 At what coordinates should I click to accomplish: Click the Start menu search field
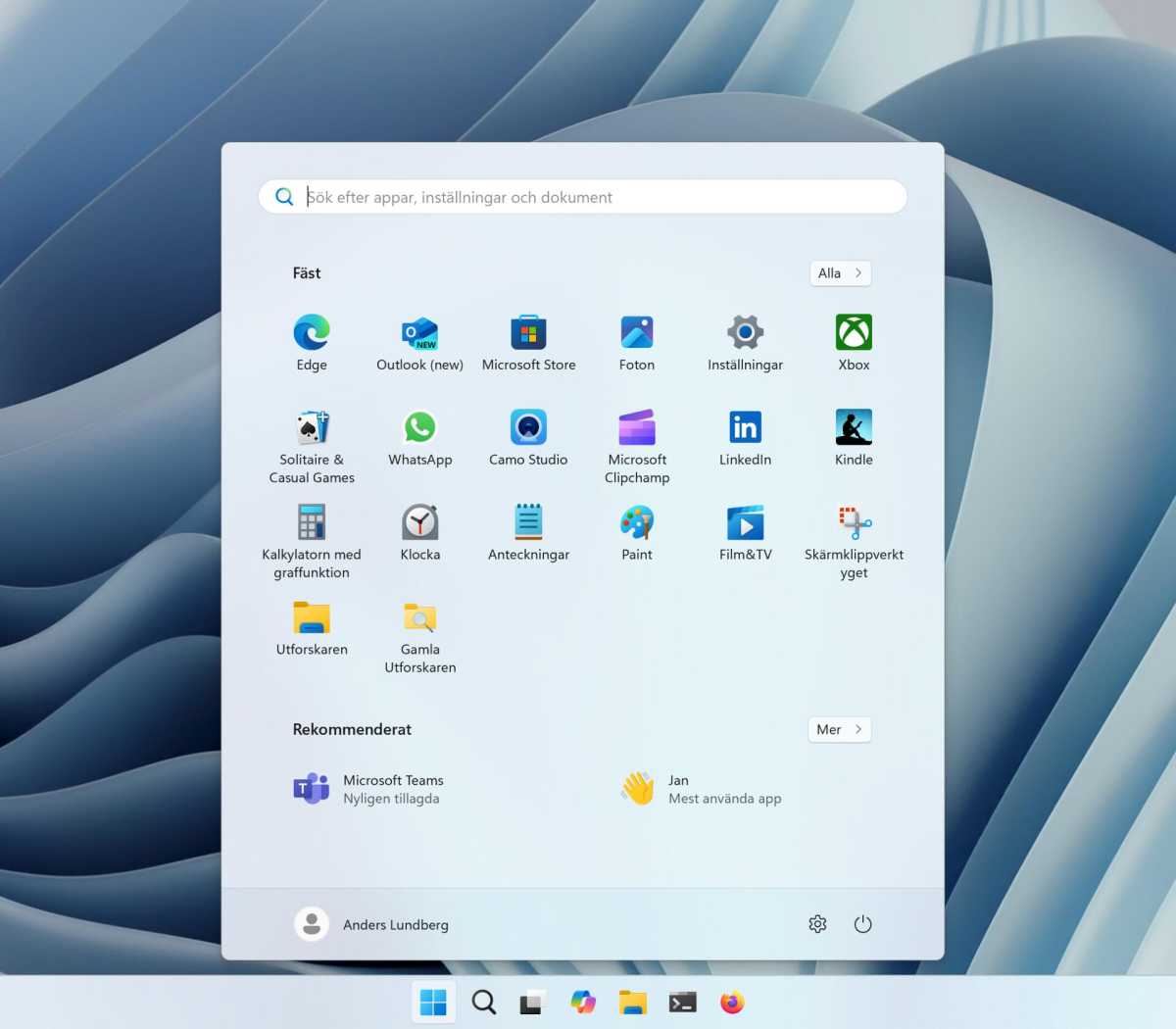588,197
